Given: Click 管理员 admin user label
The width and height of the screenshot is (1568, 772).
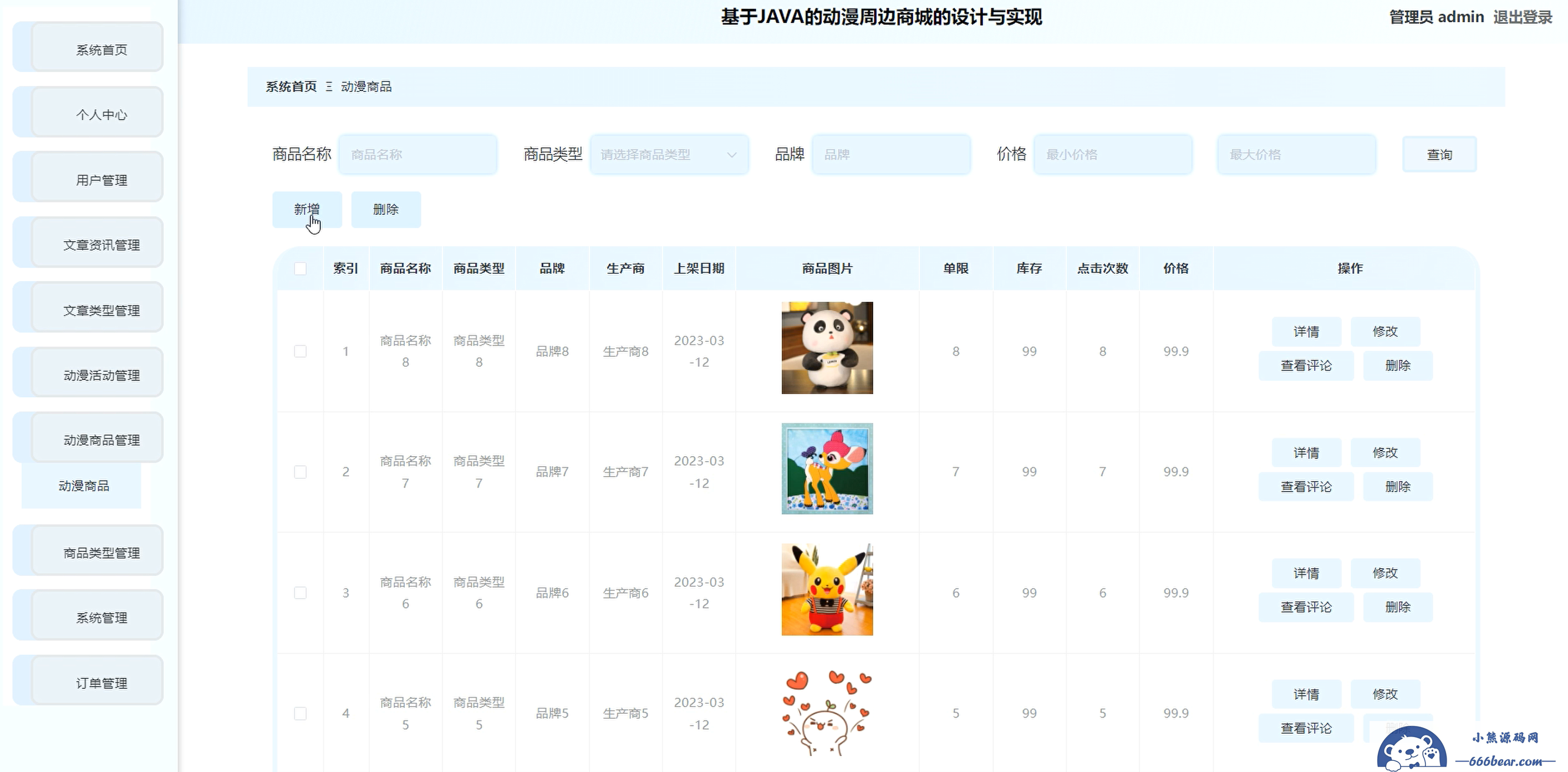Looking at the screenshot, I should pos(1437,17).
